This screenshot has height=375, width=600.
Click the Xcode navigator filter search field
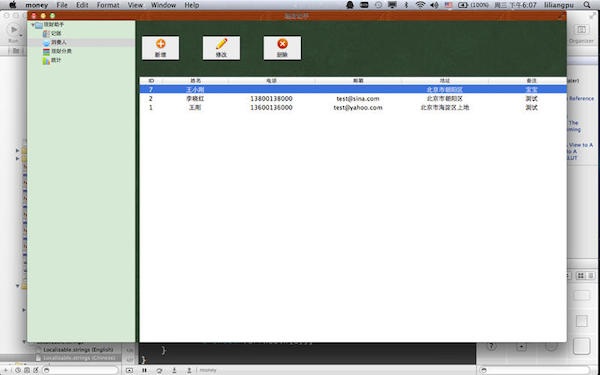80,370
